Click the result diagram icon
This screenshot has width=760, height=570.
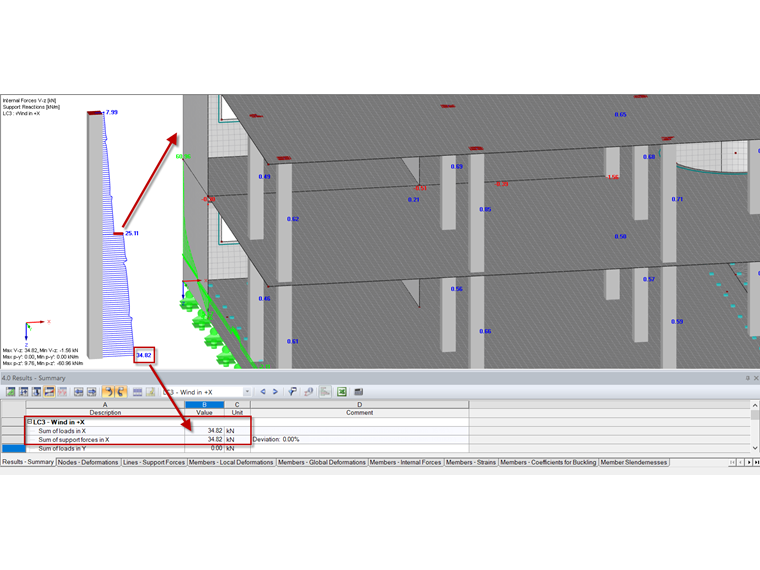325,392
